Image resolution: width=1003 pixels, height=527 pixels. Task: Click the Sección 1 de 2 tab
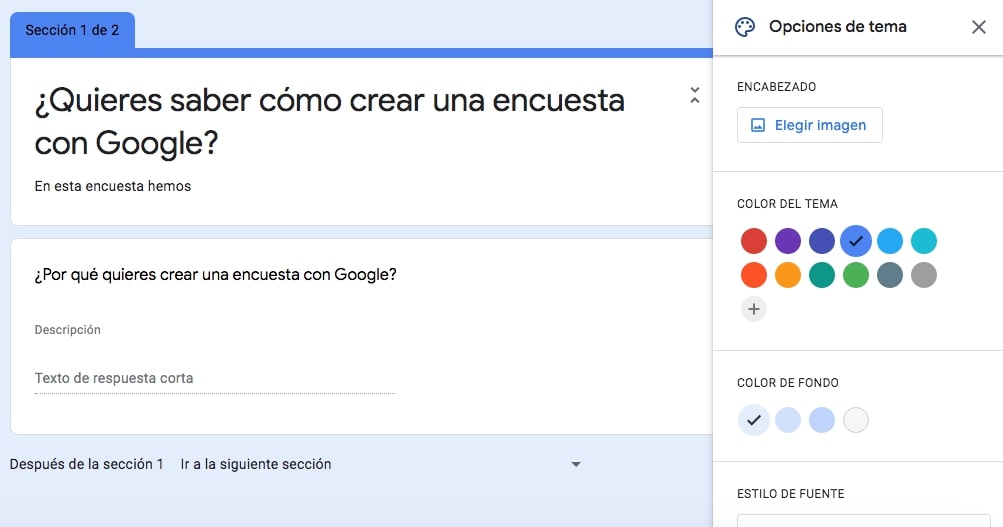click(x=72, y=30)
